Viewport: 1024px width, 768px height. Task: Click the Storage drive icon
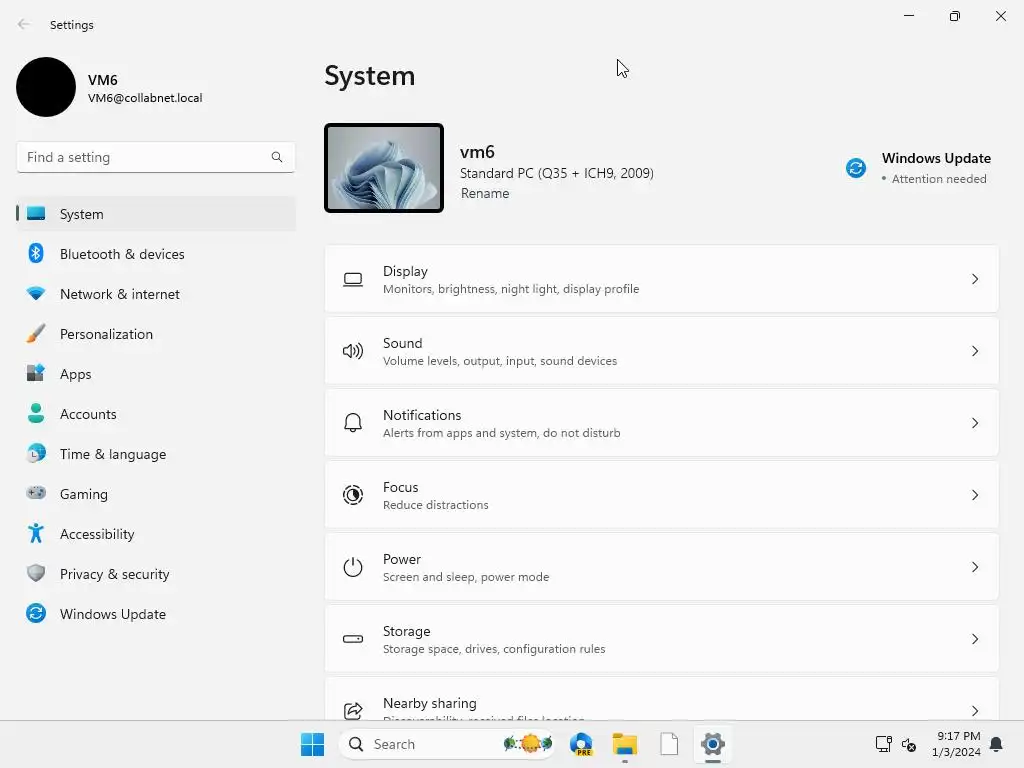pyautogui.click(x=353, y=639)
